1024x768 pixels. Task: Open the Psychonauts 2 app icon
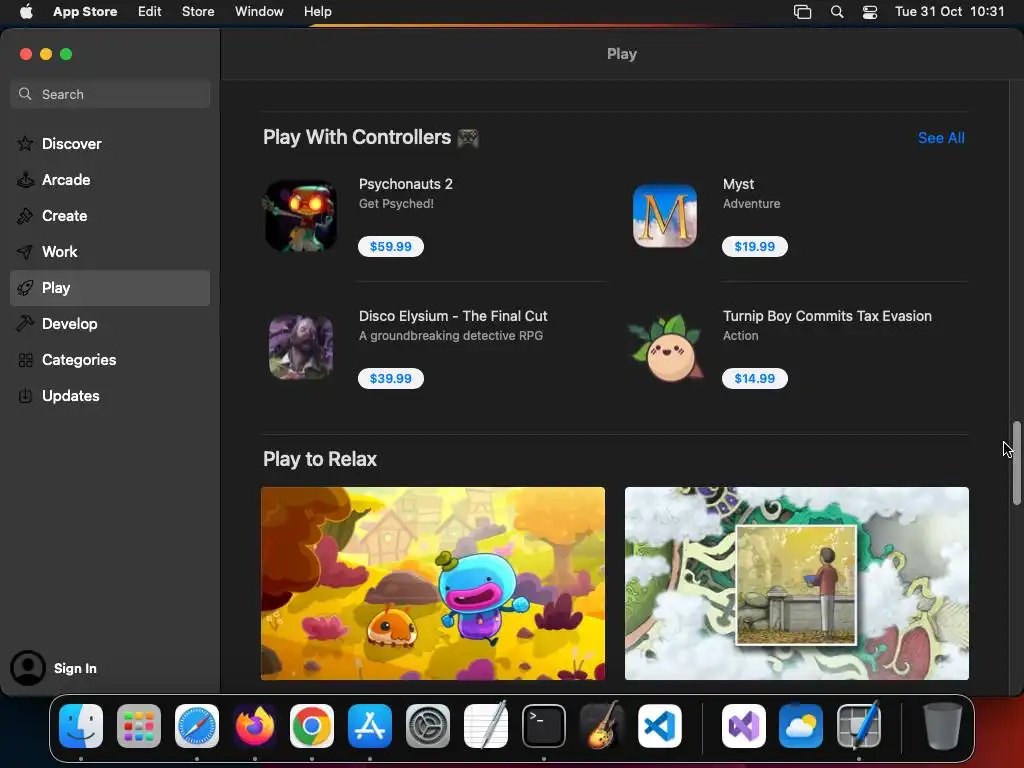point(301,216)
